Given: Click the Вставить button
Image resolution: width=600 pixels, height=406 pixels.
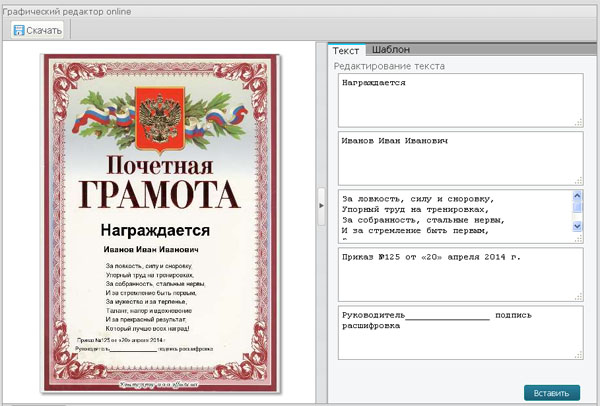Looking at the screenshot, I should click(552, 393).
